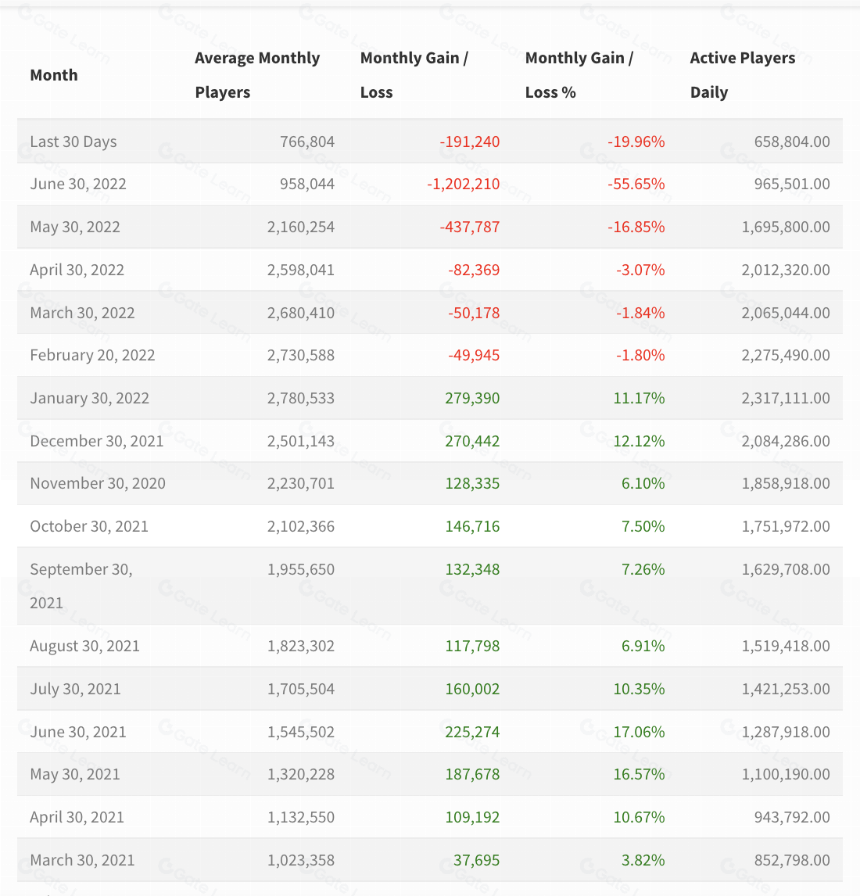860x896 pixels.
Task: Select the "June 30, 2022" month cell
Action: [78, 184]
